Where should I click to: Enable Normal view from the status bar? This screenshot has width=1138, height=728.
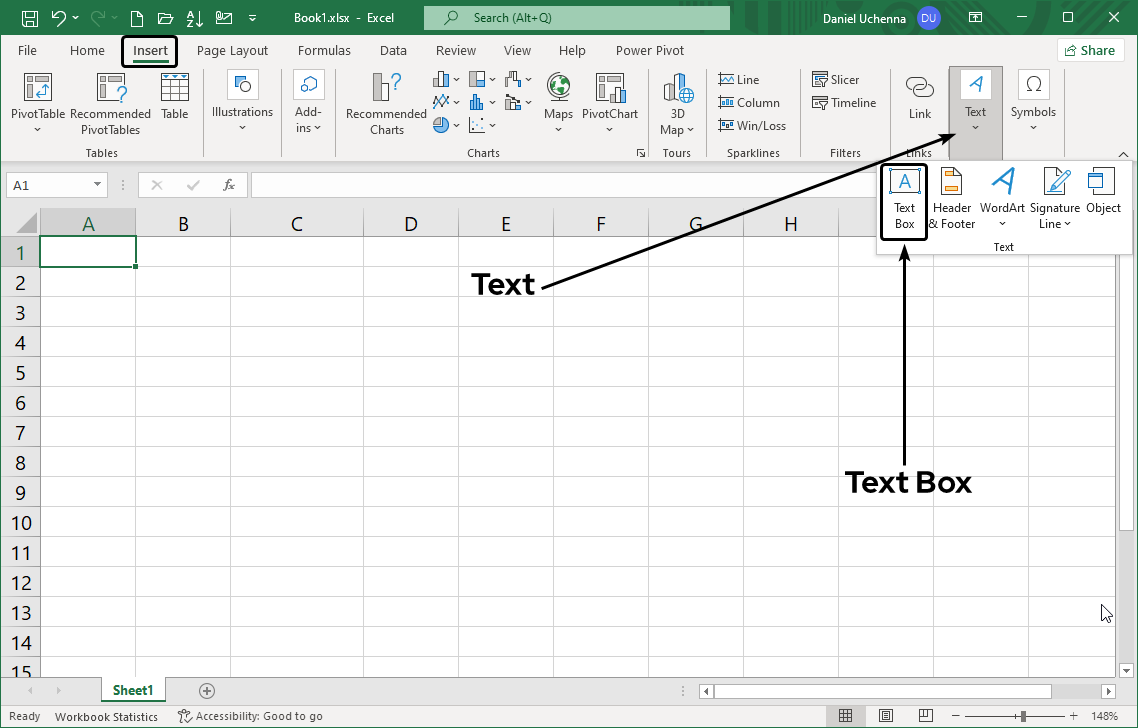[x=846, y=715]
